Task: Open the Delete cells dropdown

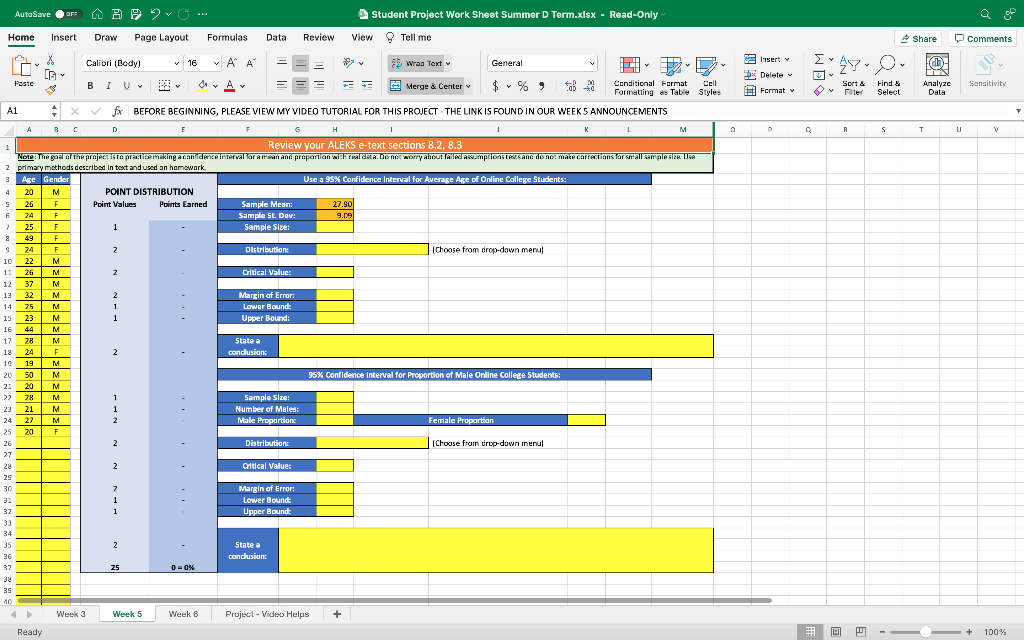Action: [x=769, y=74]
